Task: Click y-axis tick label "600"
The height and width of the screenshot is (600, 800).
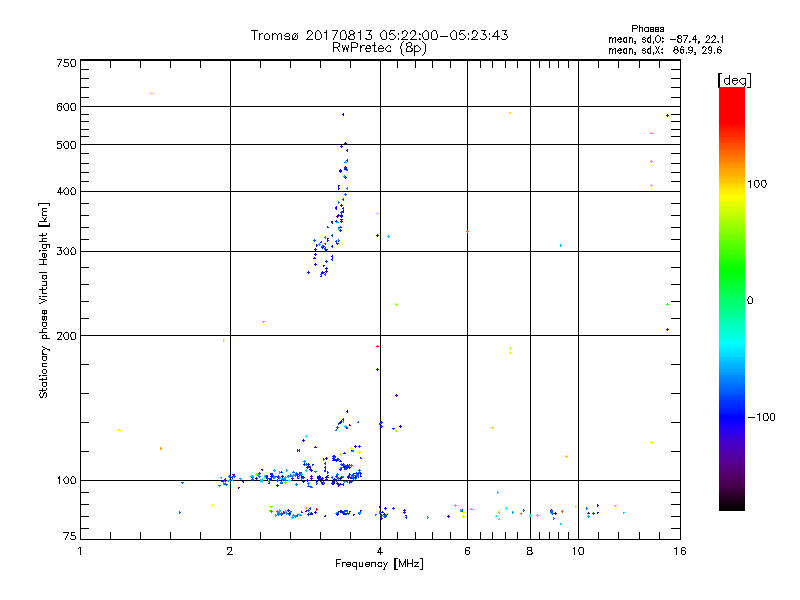Action: pyautogui.click(x=66, y=107)
